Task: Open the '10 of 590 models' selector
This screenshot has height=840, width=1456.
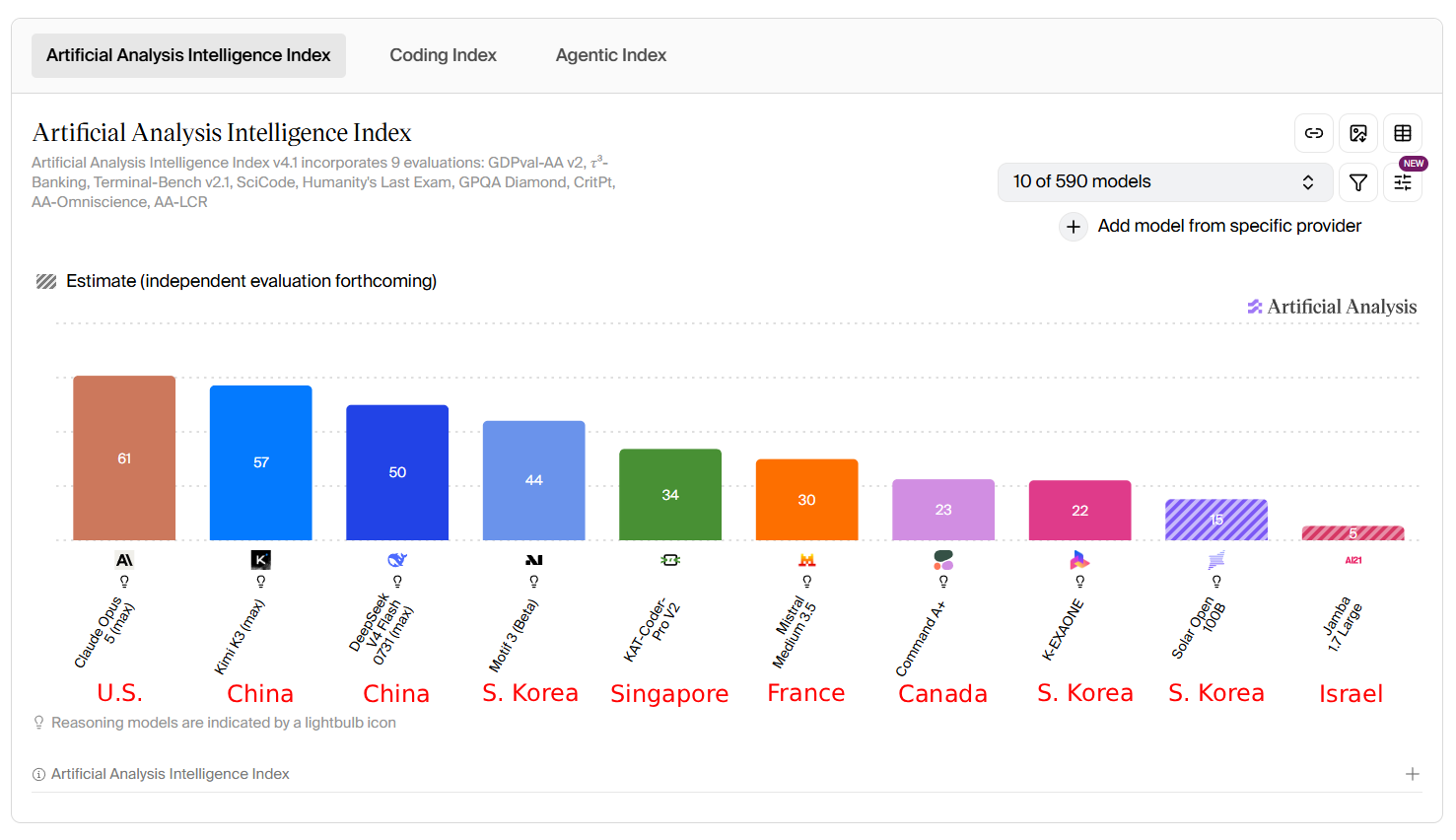Action: (1165, 182)
